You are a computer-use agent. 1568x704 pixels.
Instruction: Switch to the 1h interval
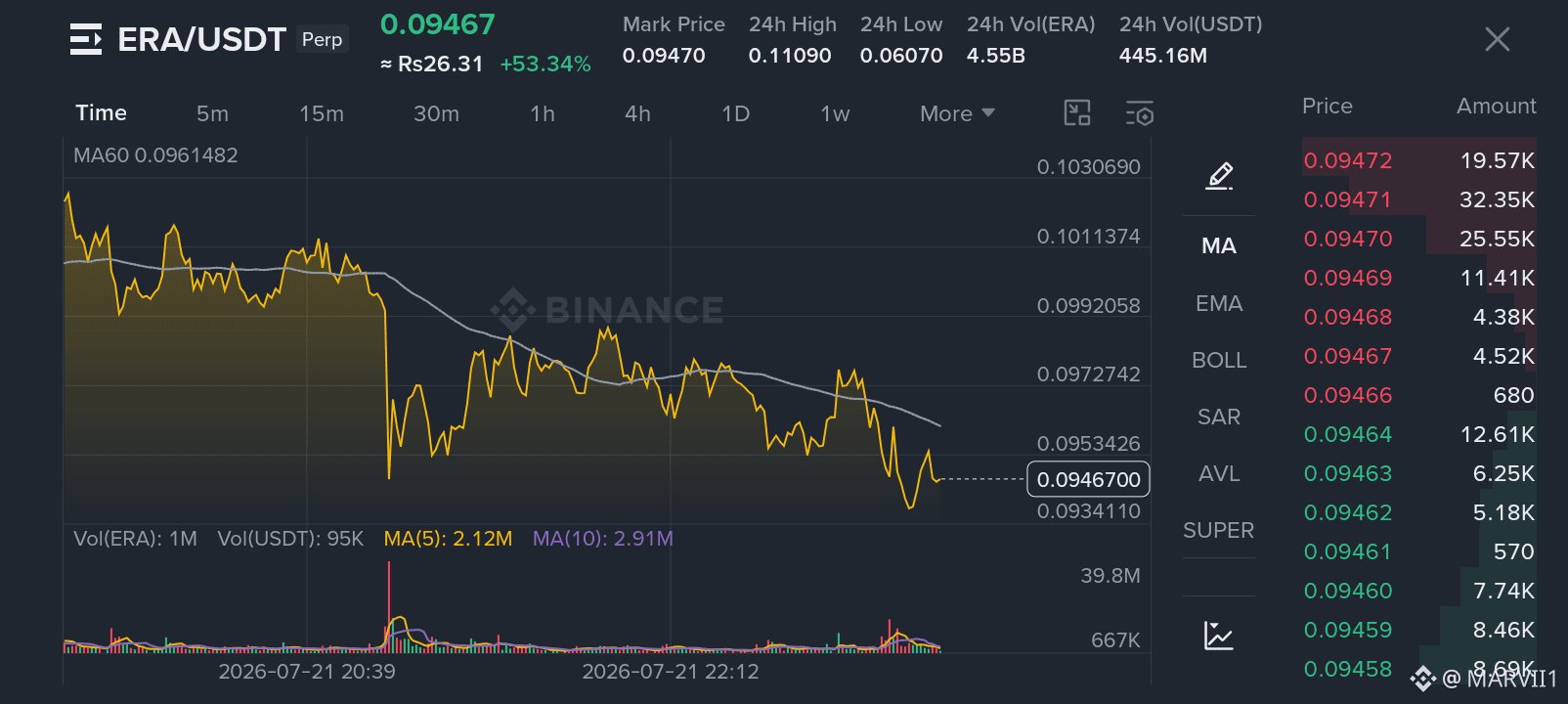coord(543,114)
